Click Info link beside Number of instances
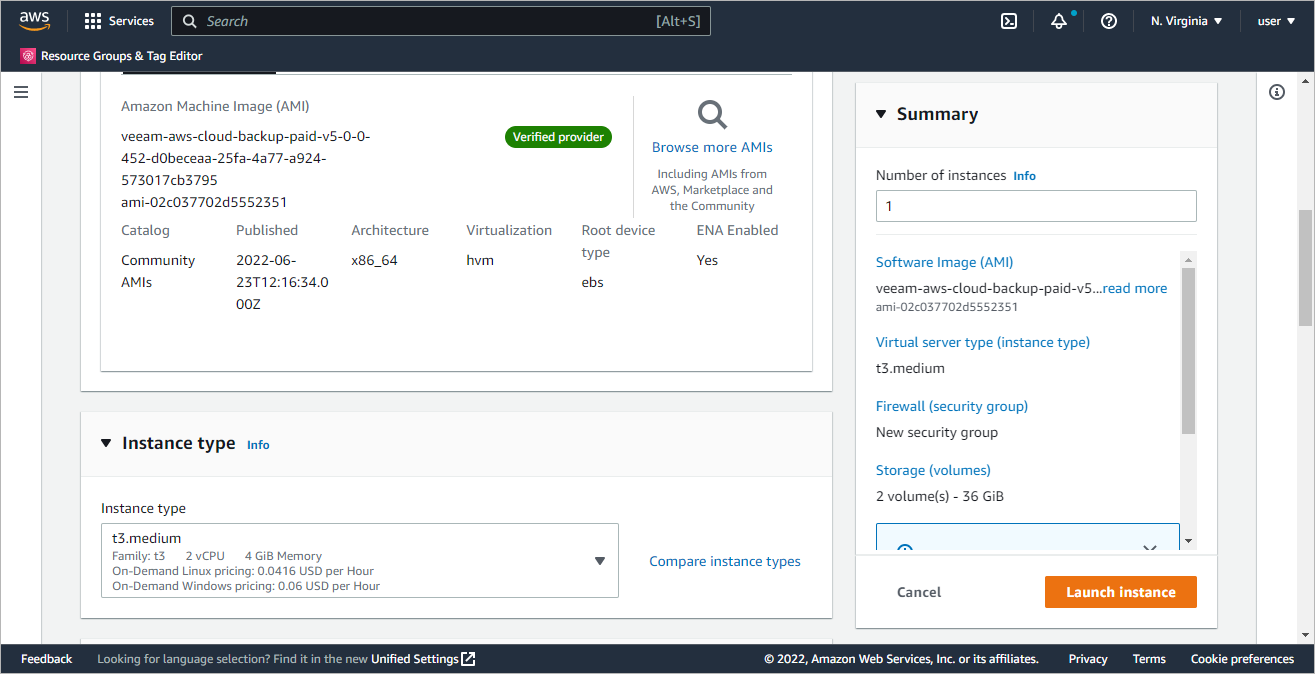 1024,176
